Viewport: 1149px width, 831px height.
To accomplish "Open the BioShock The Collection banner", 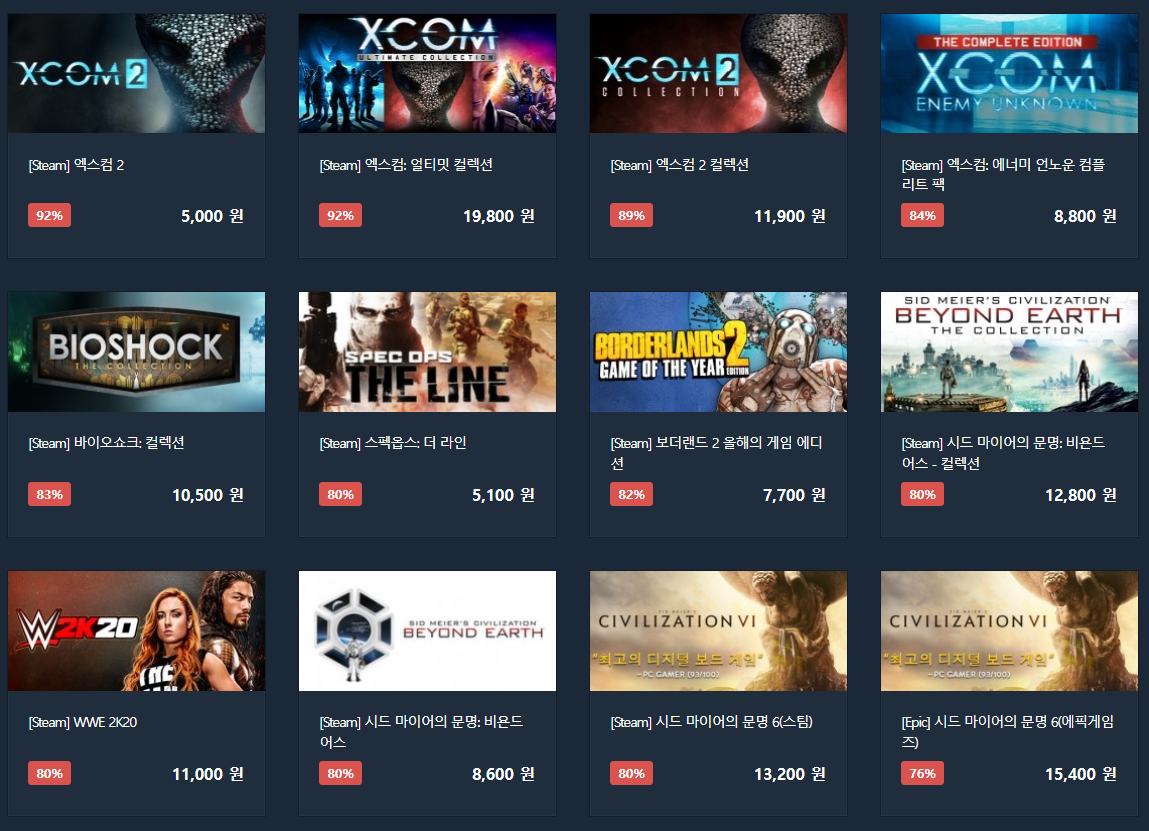I will click(136, 352).
